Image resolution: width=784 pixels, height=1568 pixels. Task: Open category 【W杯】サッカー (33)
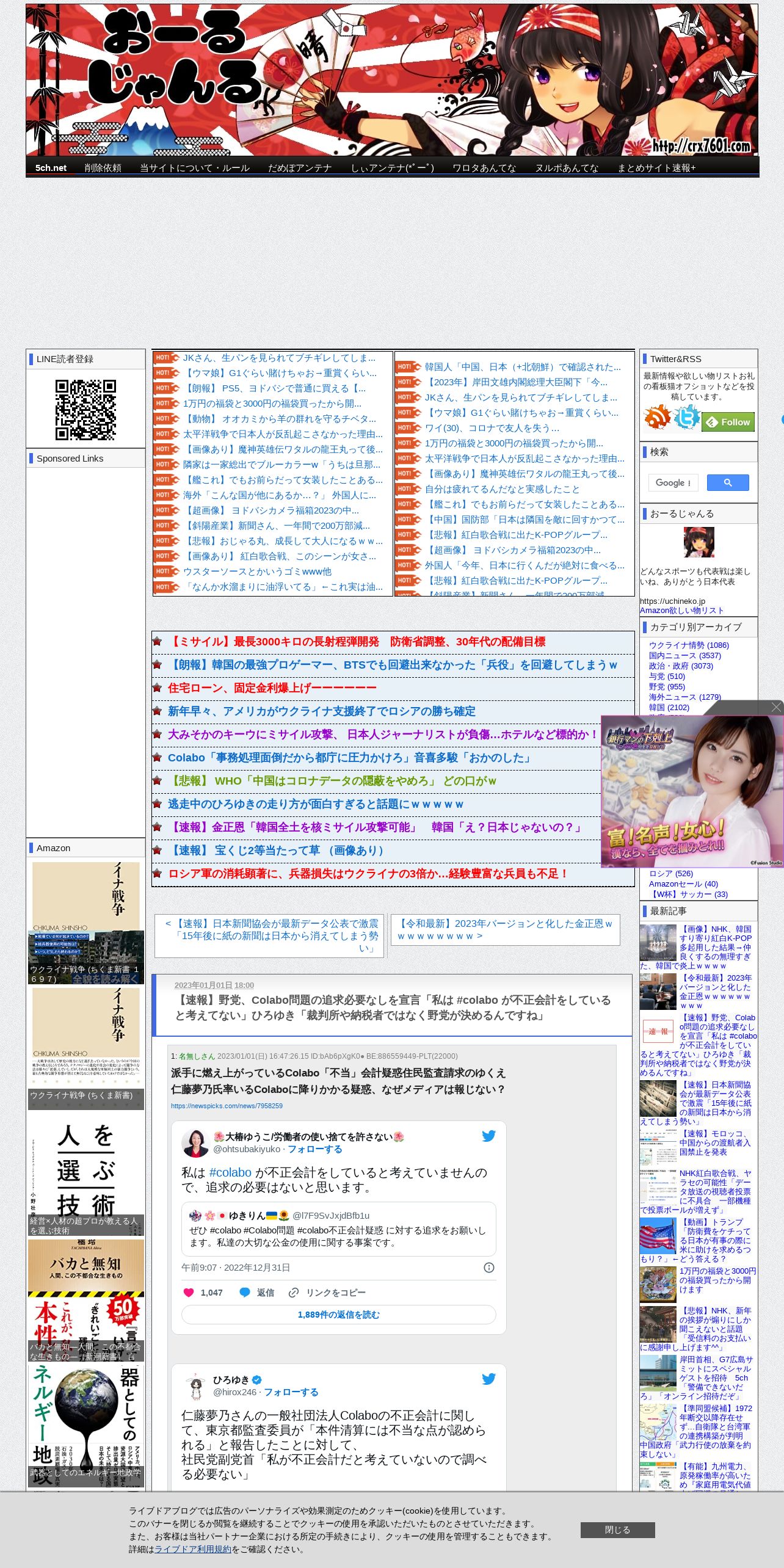pos(689,894)
